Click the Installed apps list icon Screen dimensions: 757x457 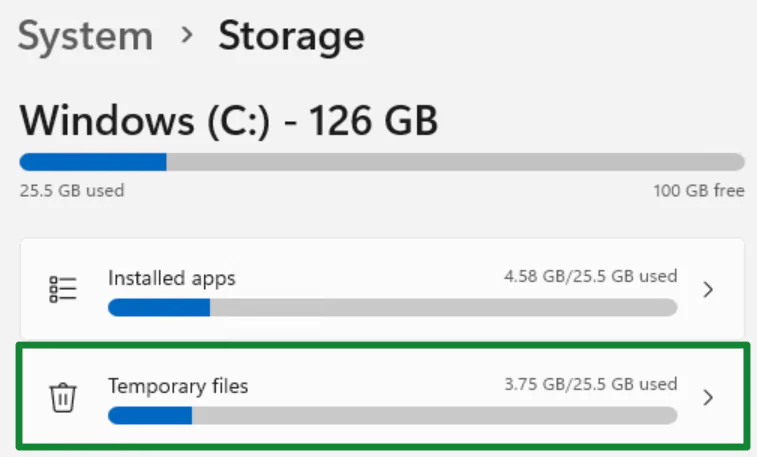pyautogui.click(x=63, y=290)
